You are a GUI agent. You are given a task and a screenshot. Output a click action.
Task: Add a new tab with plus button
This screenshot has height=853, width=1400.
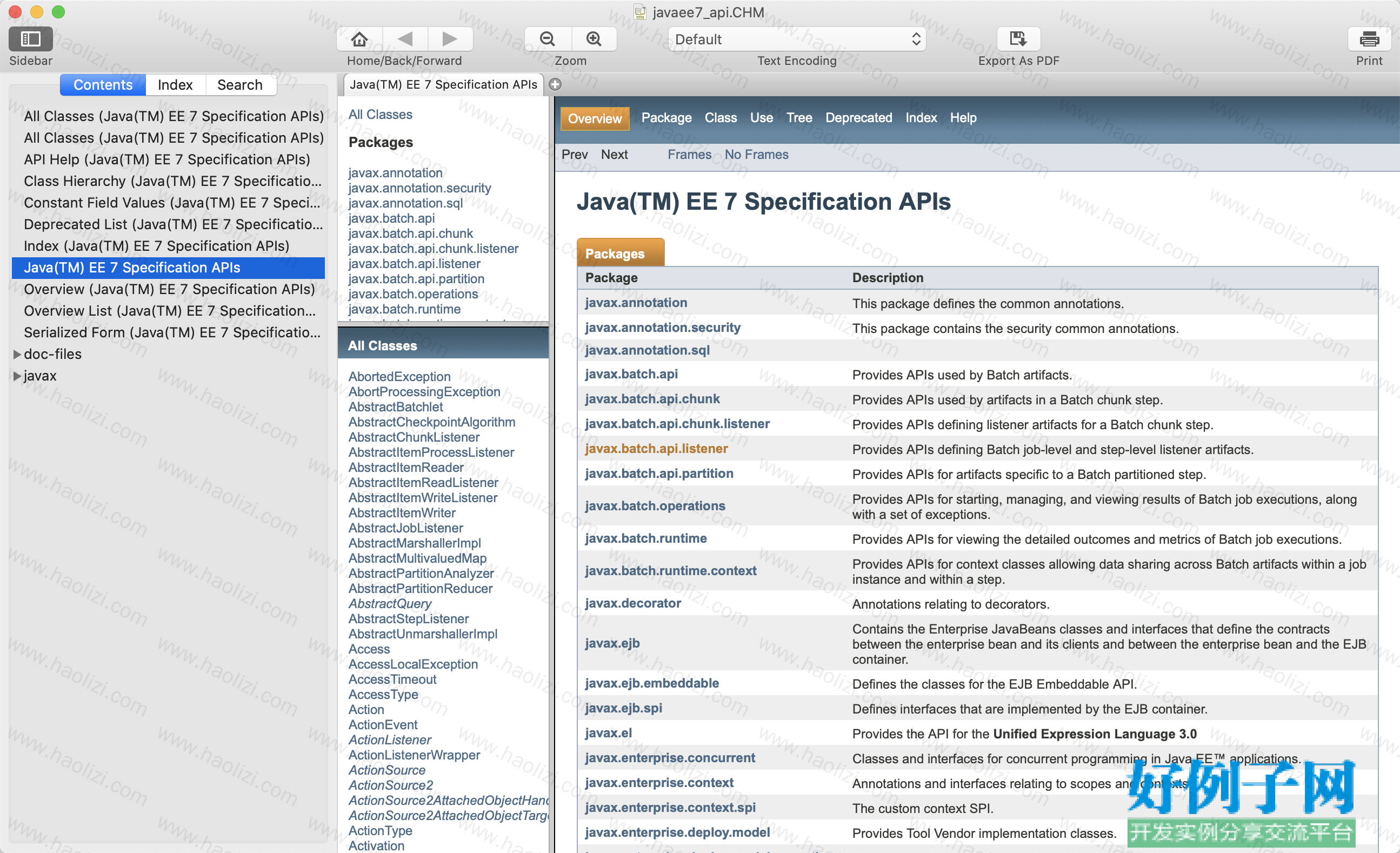(x=555, y=85)
